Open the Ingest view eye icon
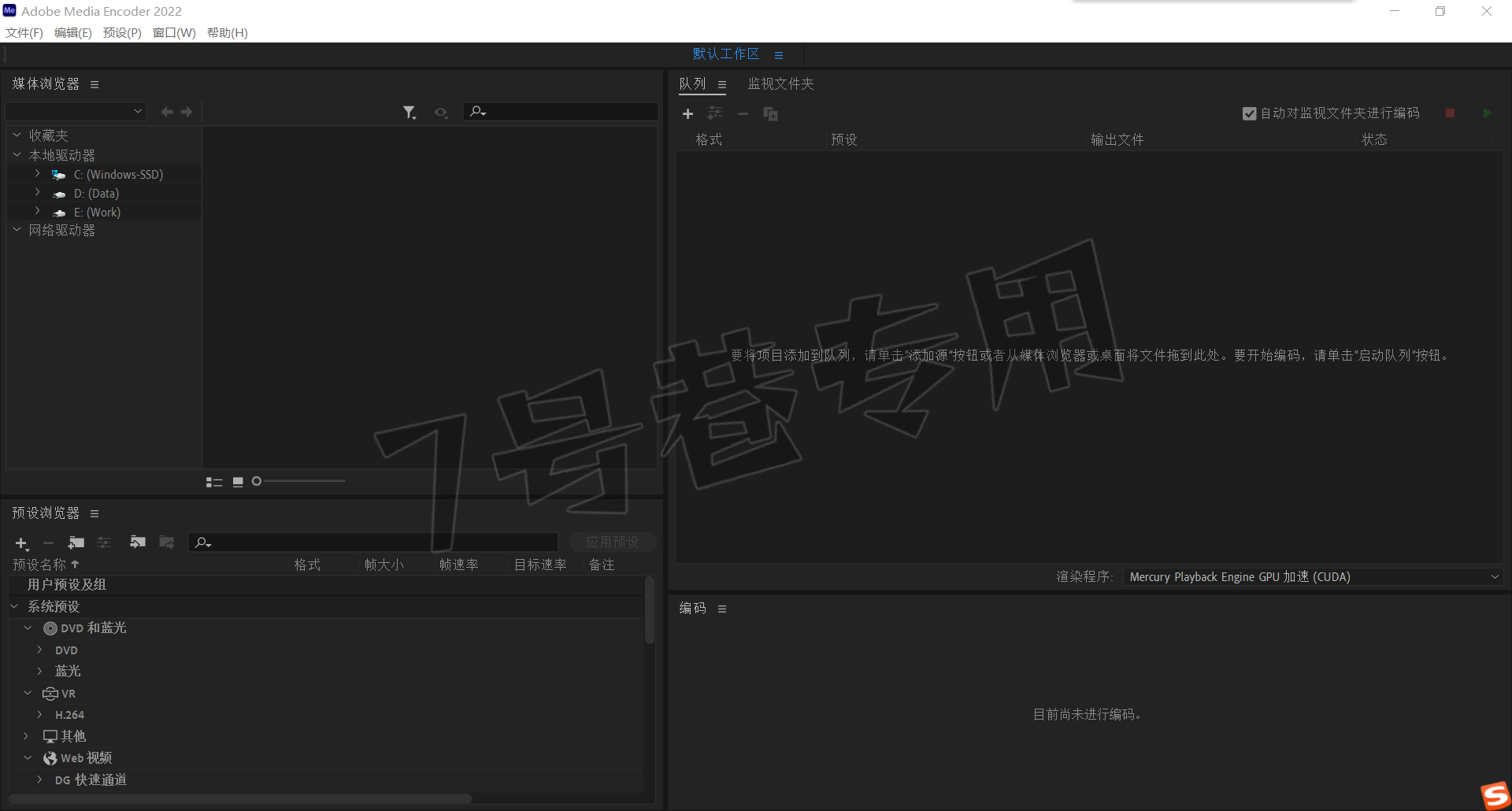Screen dimensions: 1512x811 point(441,113)
